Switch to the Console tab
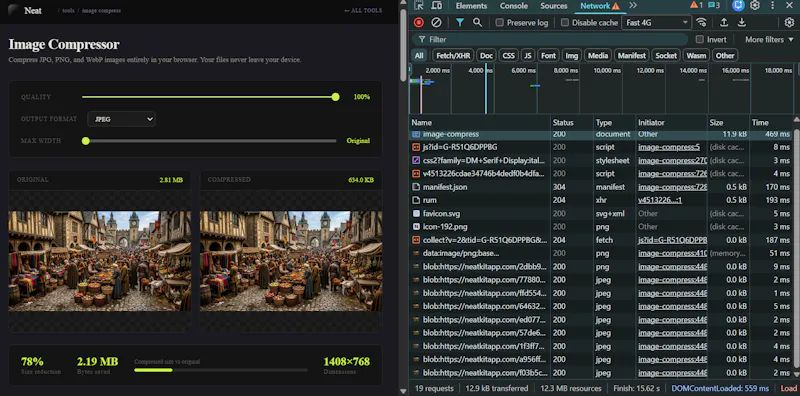 (514, 6)
